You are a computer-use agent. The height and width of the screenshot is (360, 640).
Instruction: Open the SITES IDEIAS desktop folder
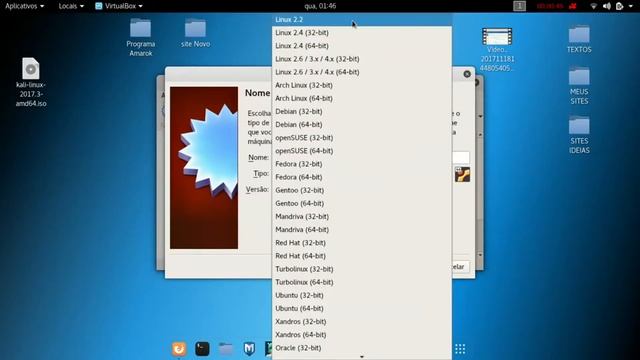(579, 135)
